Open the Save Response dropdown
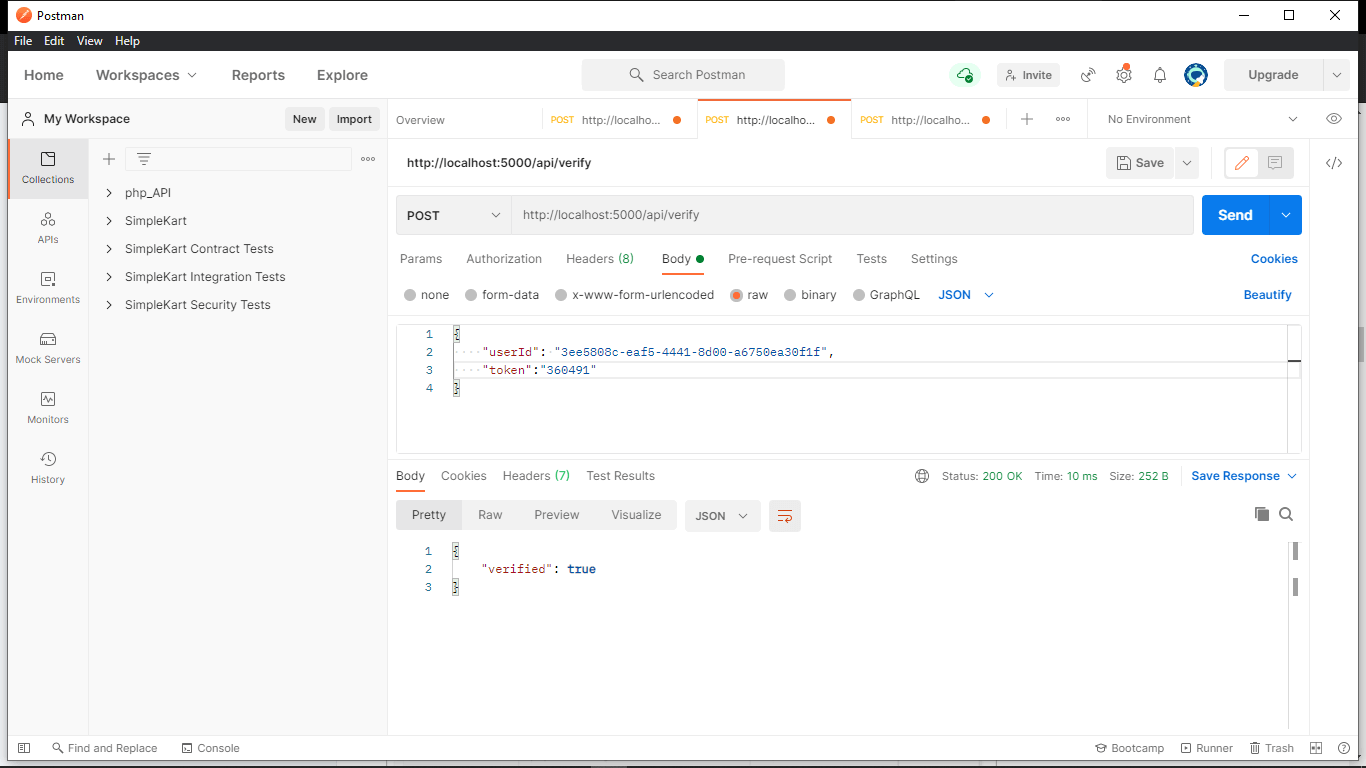Image resolution: width=1366 pixels, height=768 pixels. (1244, 476)
